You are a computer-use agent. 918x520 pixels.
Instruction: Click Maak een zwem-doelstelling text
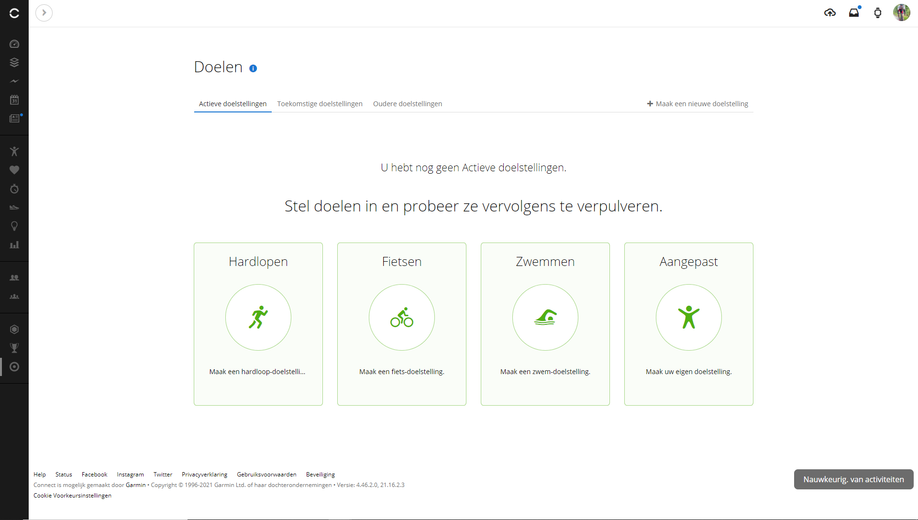[x=545, y=372]
